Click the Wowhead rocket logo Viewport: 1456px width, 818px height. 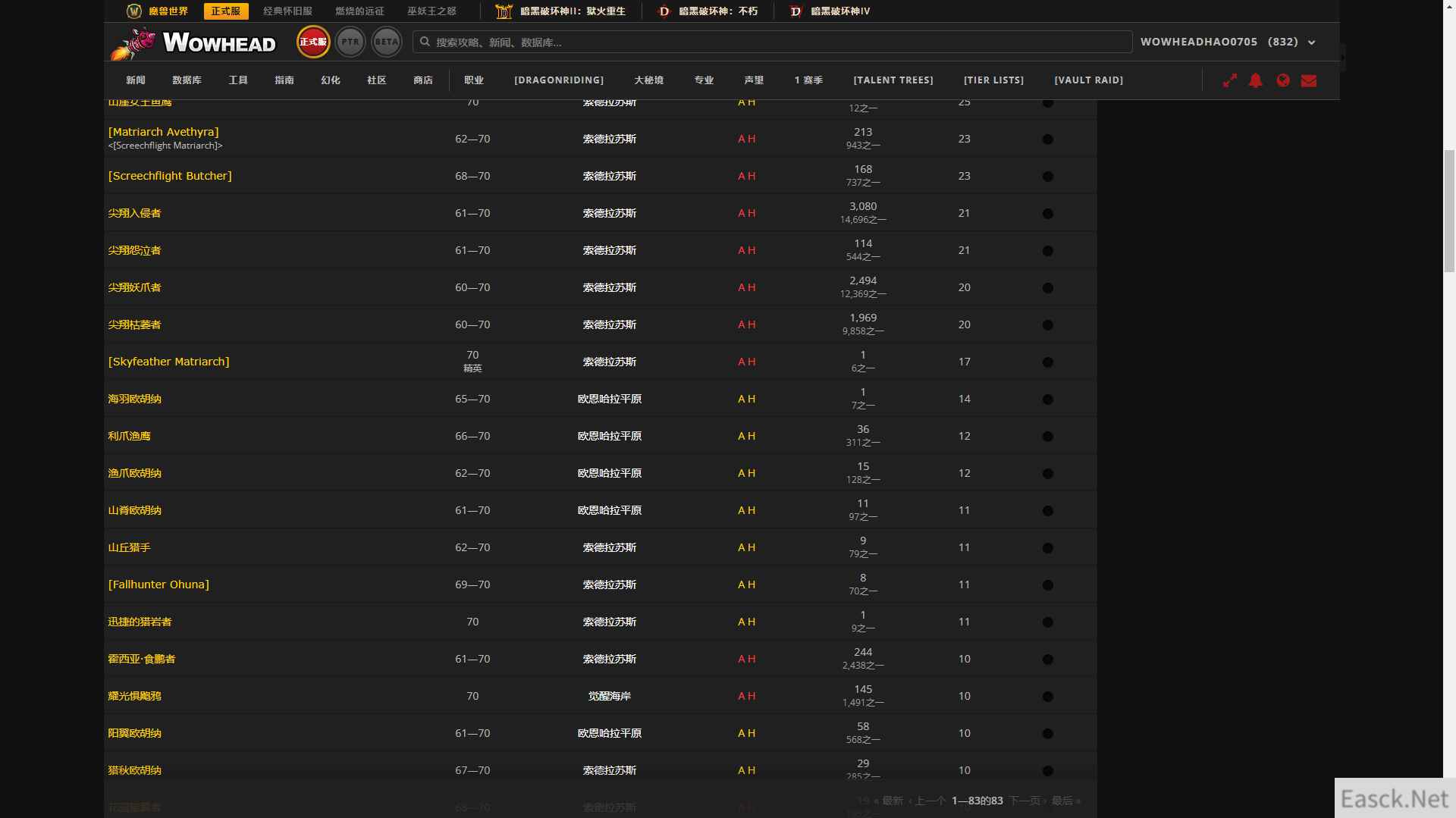(193, 43)
